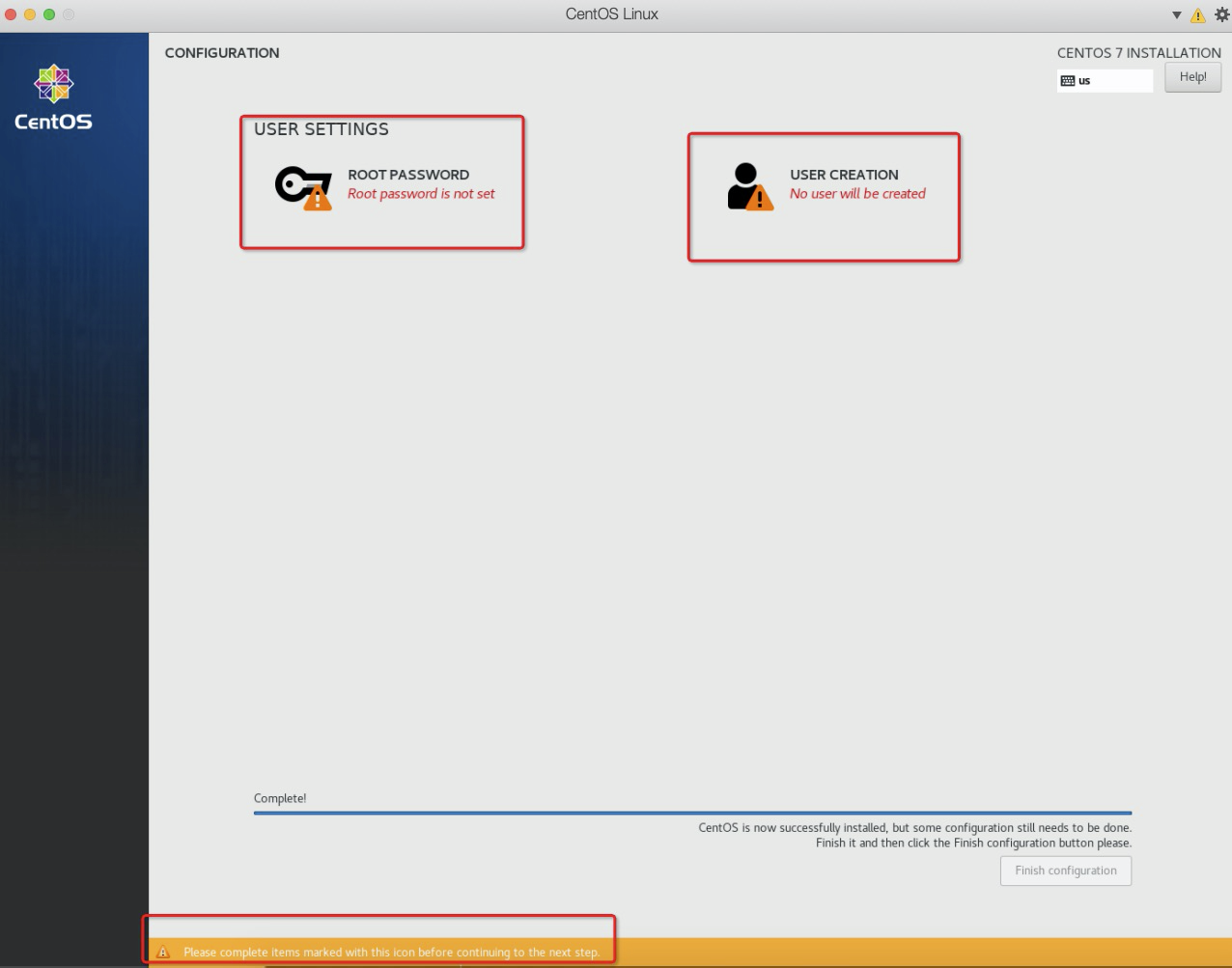Click the warning icon in the bottom yellow bar
The height and width of the screenshot is (968, 1232).
click(x=163, y=953)
